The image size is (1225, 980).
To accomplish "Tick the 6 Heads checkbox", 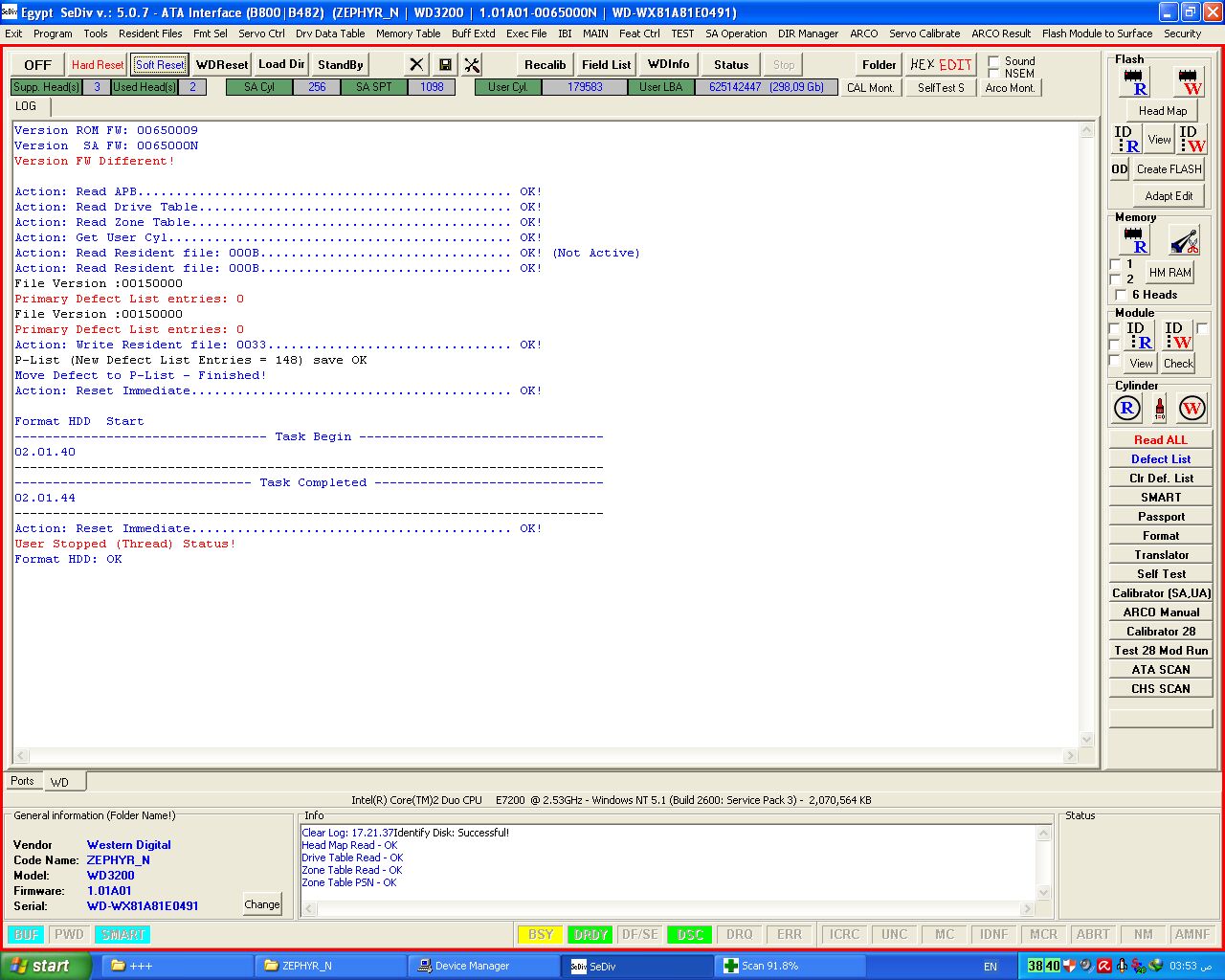I will click(1121, 295).
